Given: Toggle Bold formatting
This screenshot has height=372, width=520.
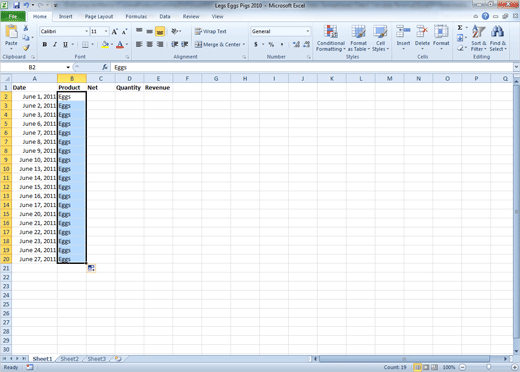Looking at the screenshot, I should pos(44,44).
